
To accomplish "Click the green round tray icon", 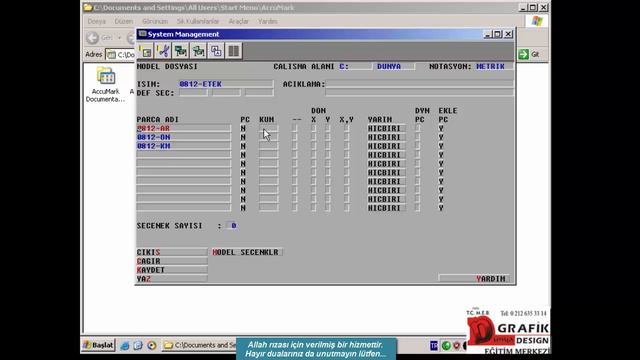I will point(446,346).
